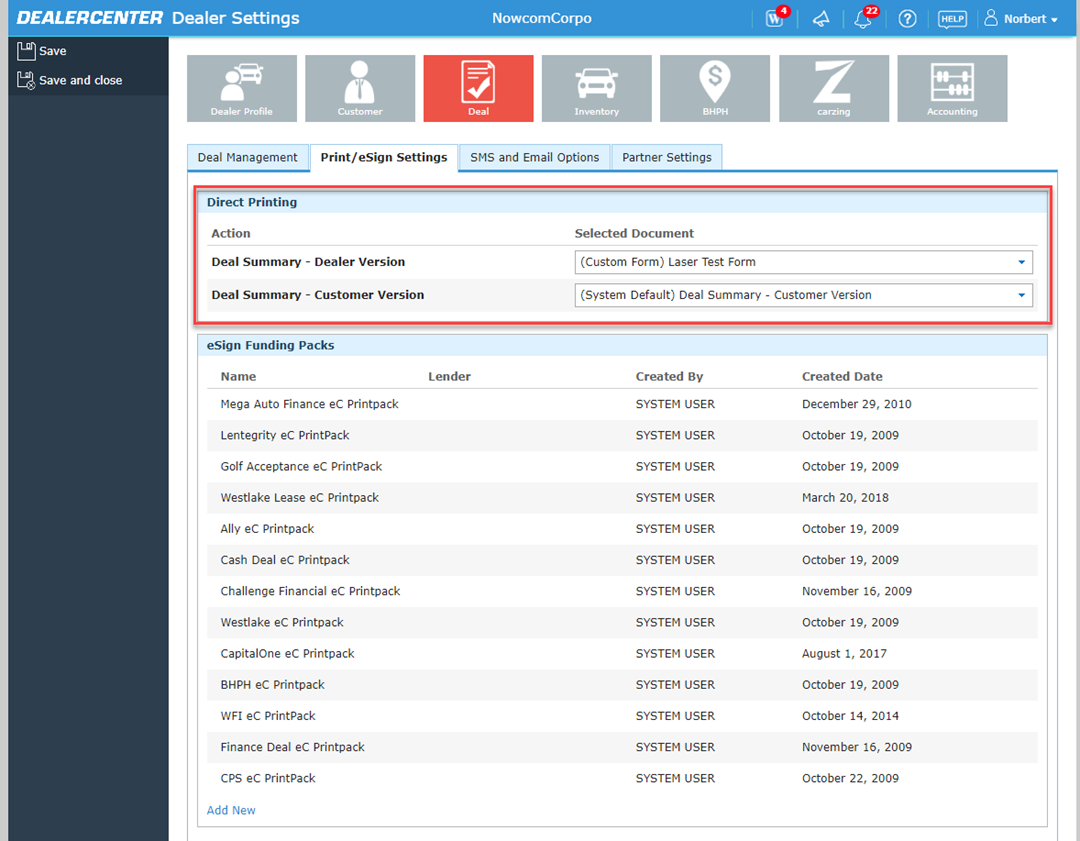Image resolution: width=1080 pixels, height=841 pixels.
Task: Open the Customer settings tile
Action: (x=360, y=88)
